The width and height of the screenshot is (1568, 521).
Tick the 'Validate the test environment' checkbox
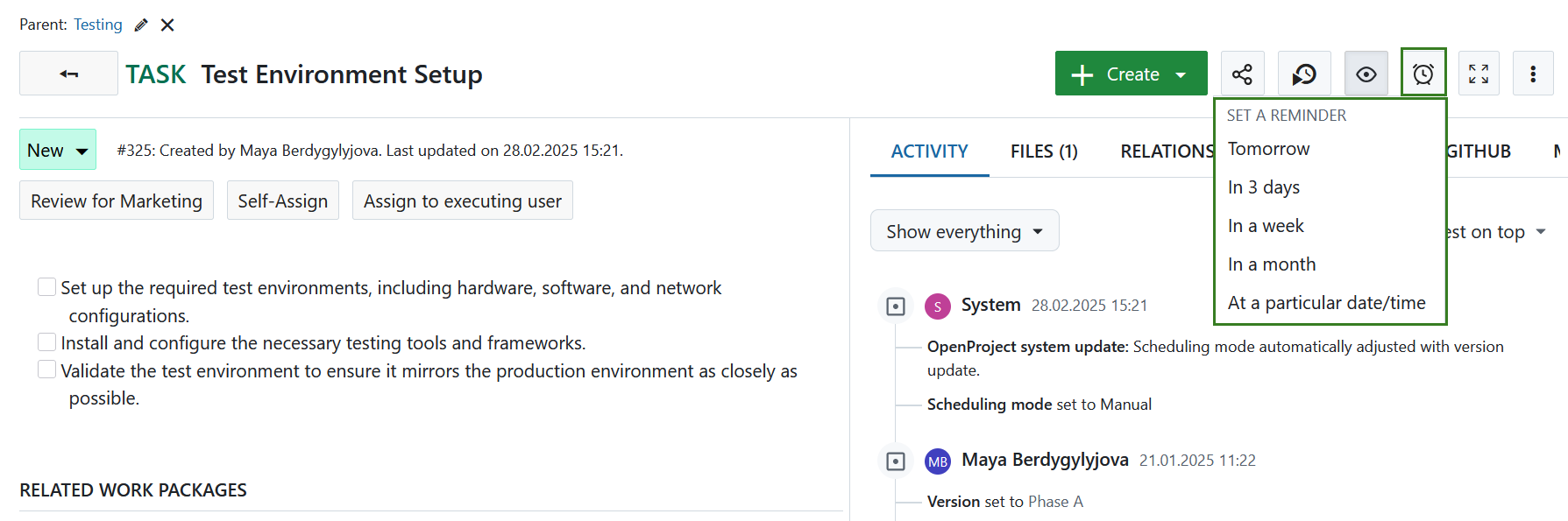pyautogui.click(x=47, y=370)
